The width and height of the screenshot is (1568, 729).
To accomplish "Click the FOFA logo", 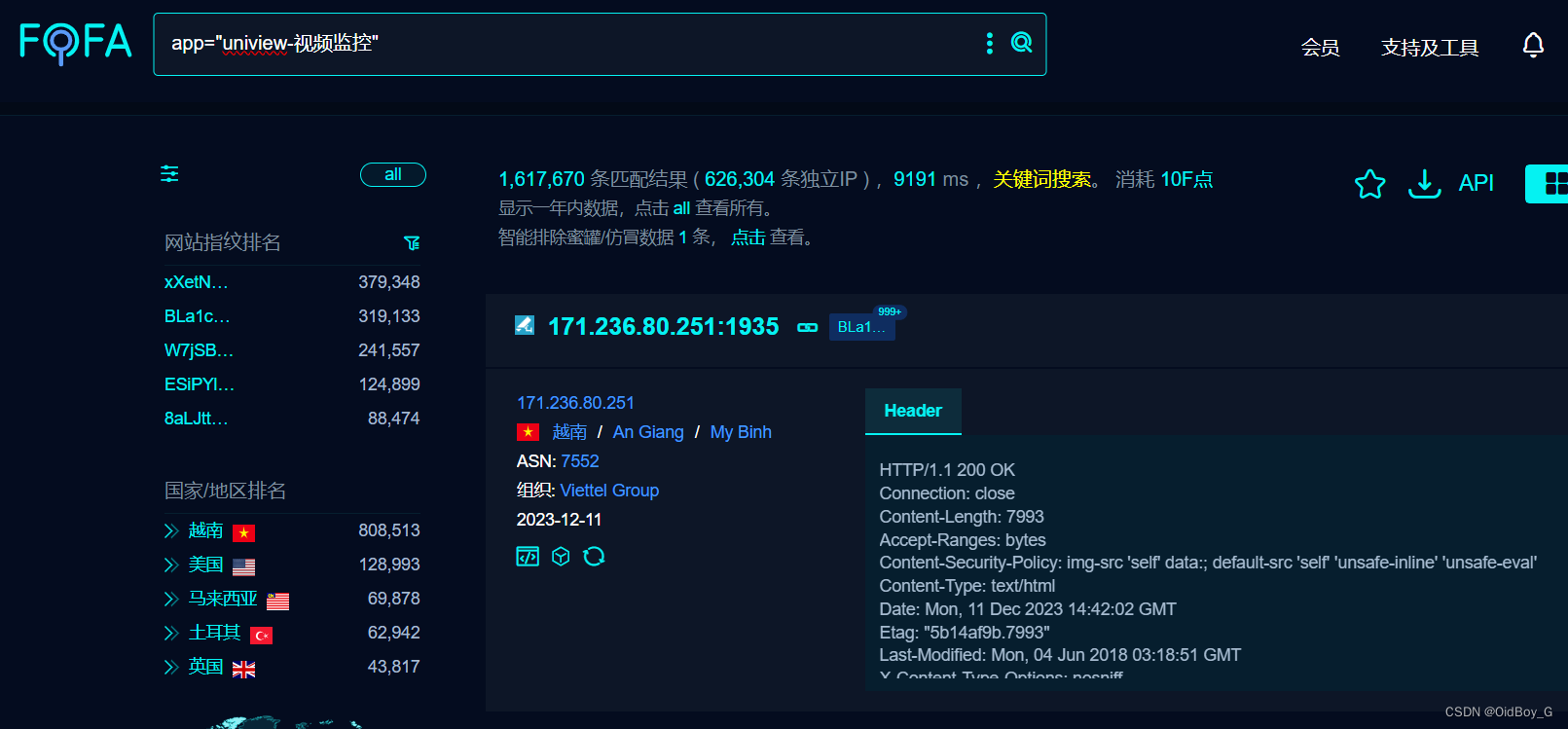I will click(x=76, y=42).
